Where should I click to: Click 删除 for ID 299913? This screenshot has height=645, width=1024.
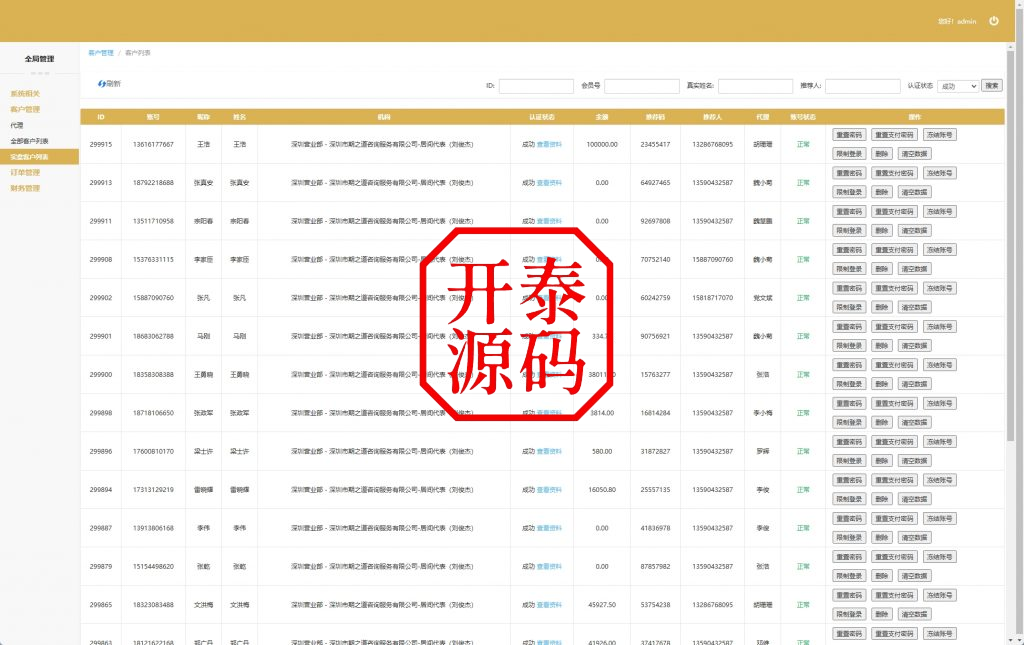(x=881, y=193)
